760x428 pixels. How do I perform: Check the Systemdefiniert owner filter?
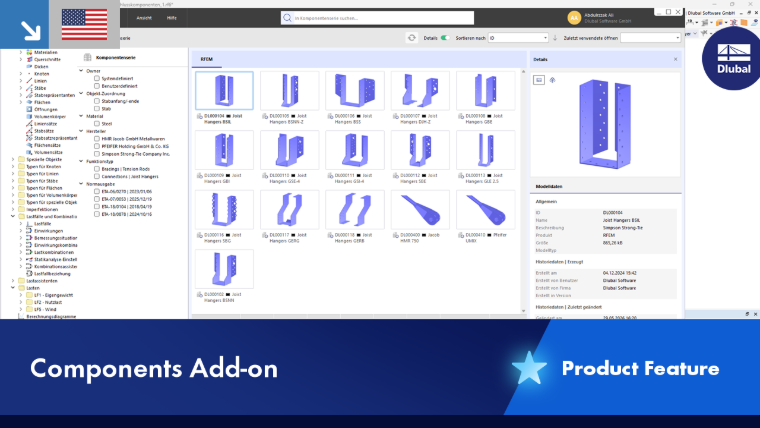[x=97, y=79]
